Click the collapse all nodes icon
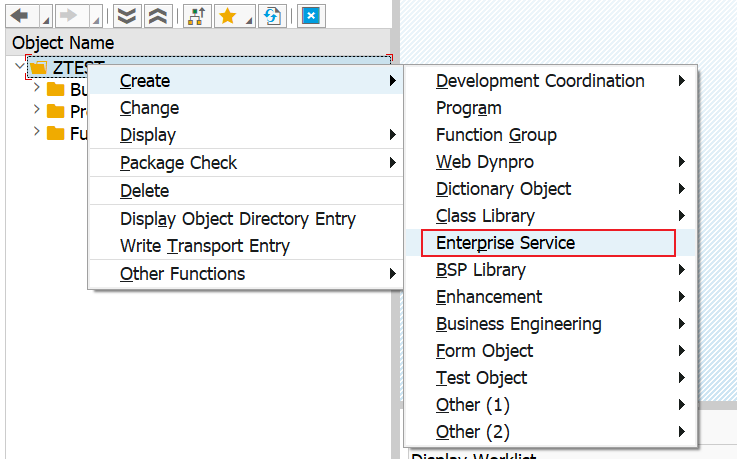The image size is (737, 459). 158,16
